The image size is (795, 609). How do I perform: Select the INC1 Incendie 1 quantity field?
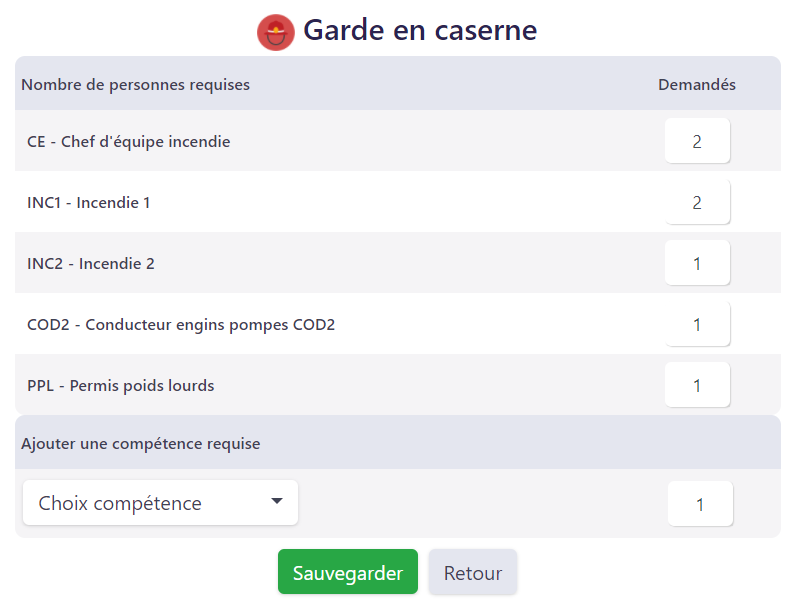[697, 202]
